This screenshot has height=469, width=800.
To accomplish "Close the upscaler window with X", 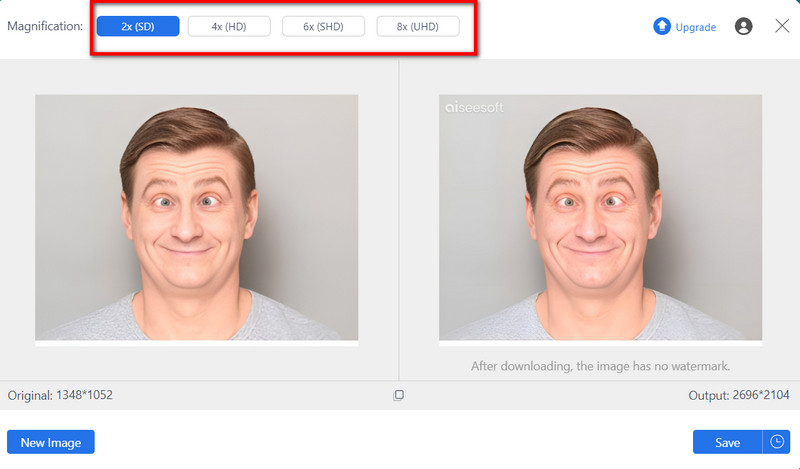I will coord(782,26).
